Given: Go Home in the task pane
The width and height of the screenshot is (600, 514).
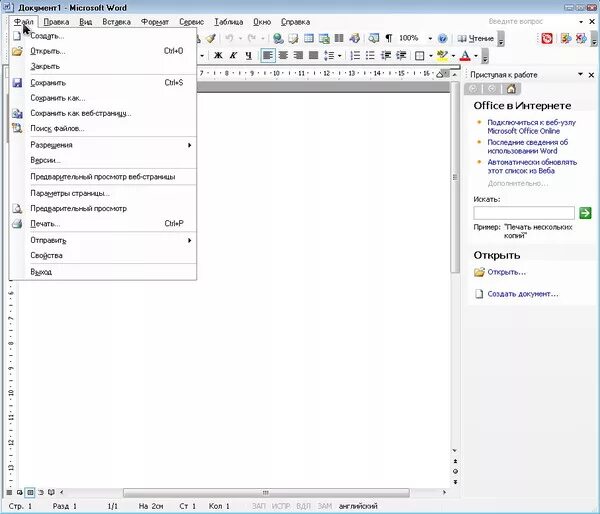Looking at the screenshot, I should 511,89.
